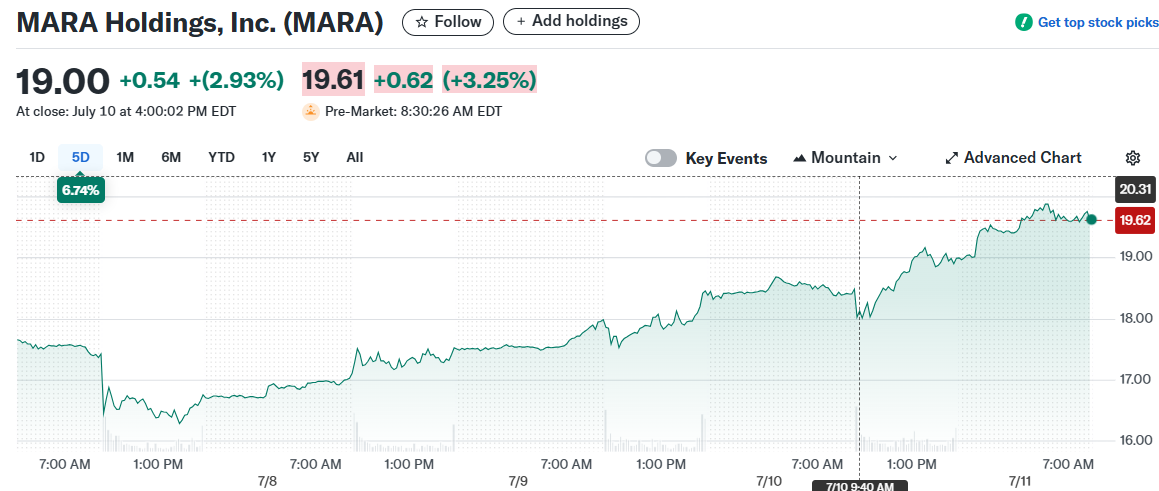
Task: Click the +(2.93%) change value
Action: pyautogui.click(x=237, y=81)
